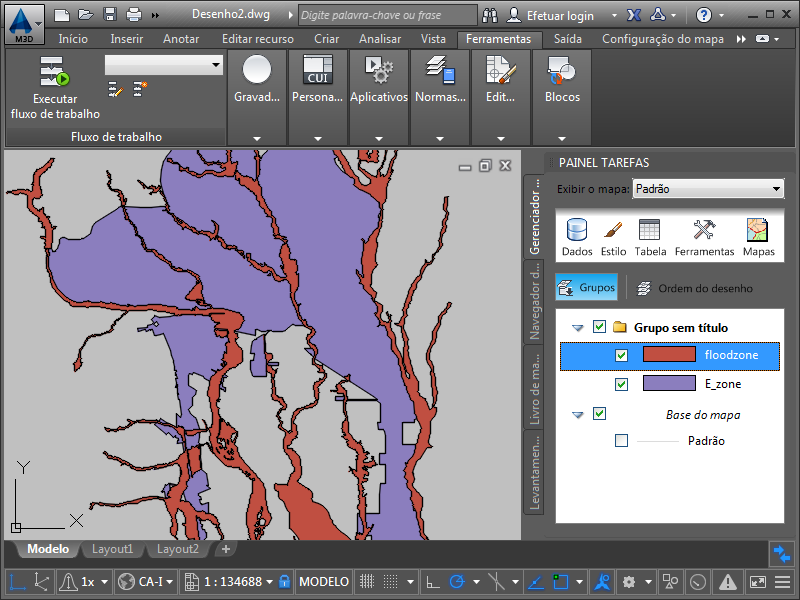Click the Estilo paintbrush icon
The height and width of the screenshot is (600, 800).
[x=613, y=230]
